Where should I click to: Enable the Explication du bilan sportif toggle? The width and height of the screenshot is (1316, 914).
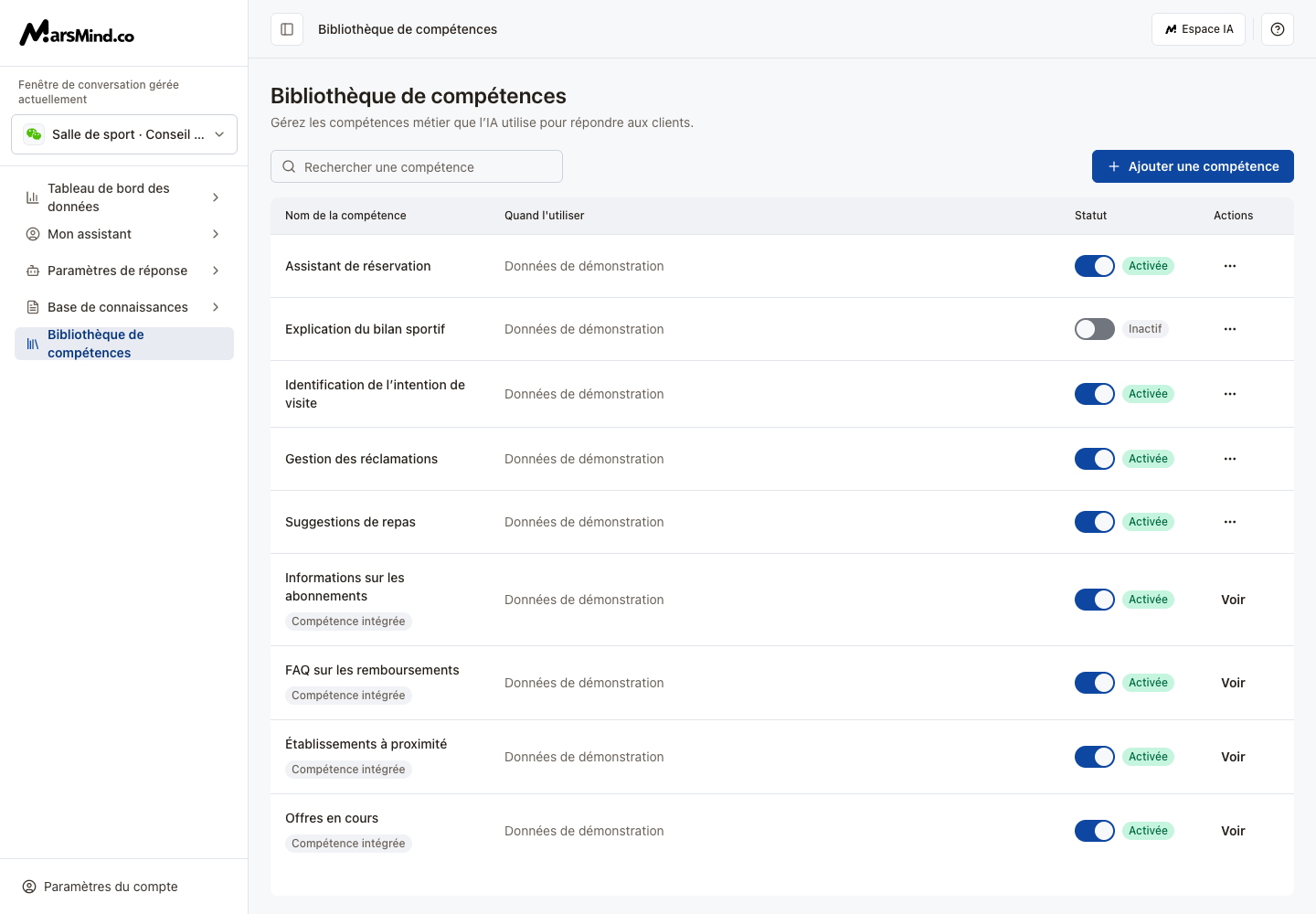point(1095,329)
